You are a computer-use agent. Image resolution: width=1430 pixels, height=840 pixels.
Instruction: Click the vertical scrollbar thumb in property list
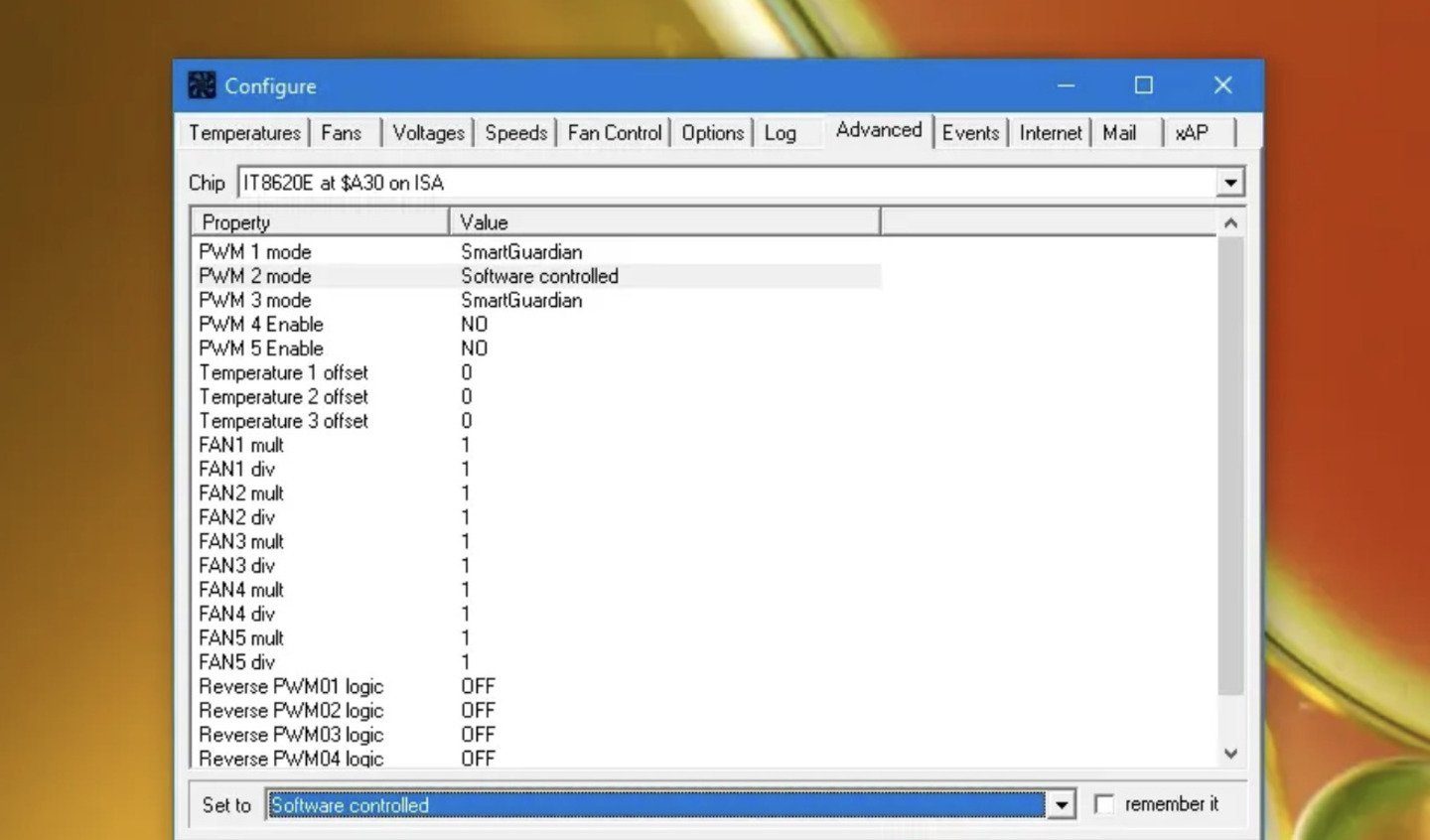click(1230, 466)
